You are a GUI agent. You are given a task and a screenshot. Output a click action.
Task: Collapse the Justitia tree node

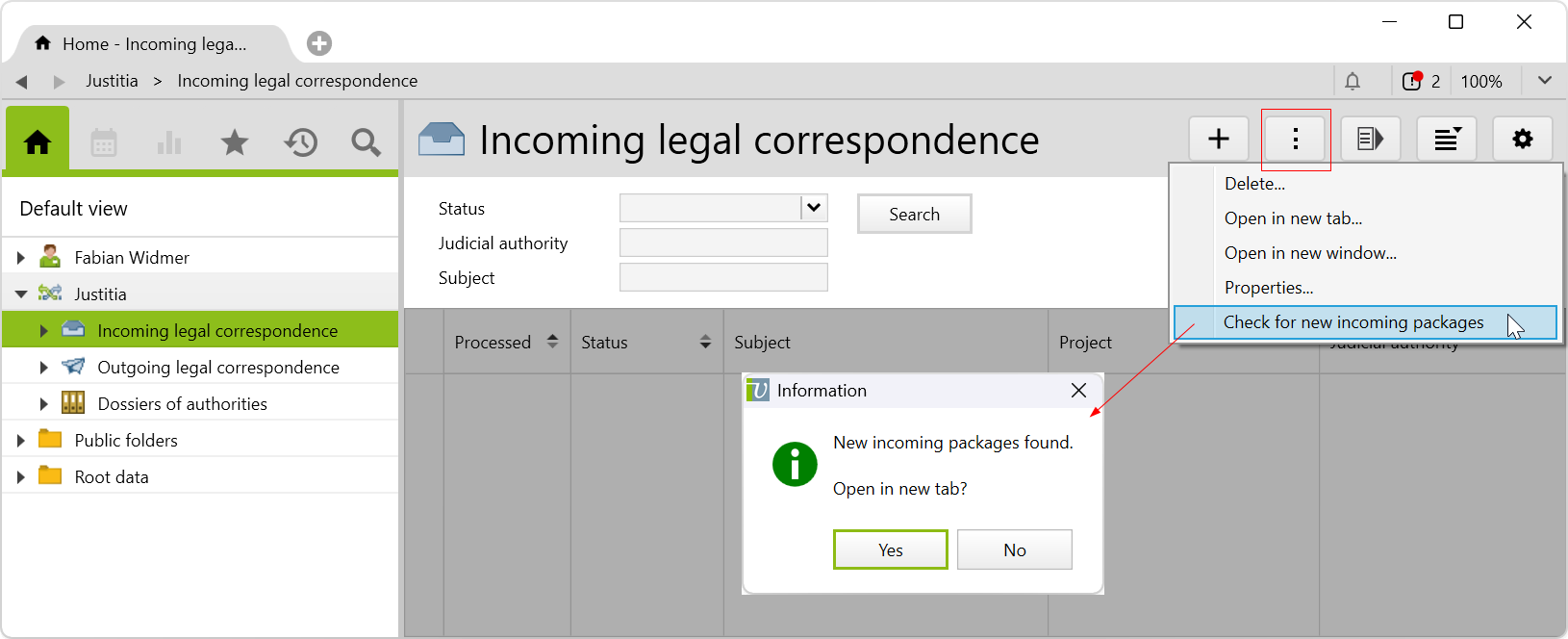21,294
